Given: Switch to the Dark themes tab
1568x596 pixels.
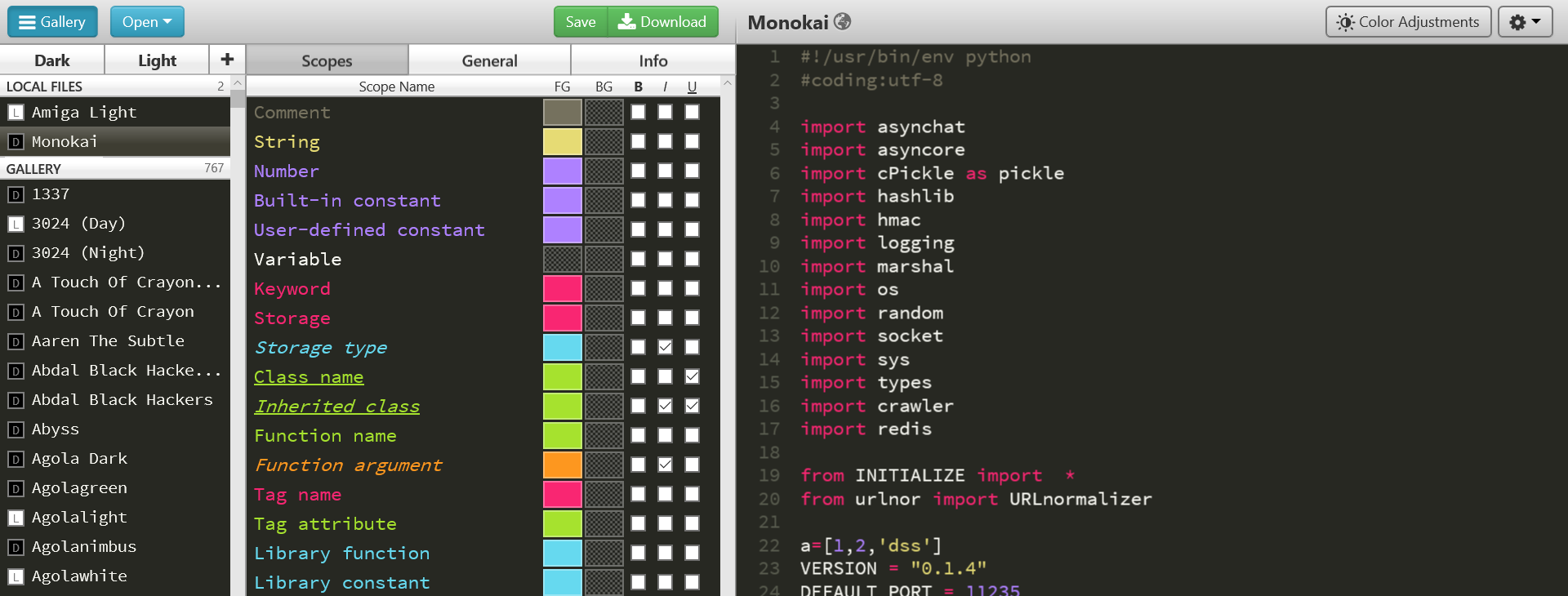Looking at the screenshot, I should (52, 60).
